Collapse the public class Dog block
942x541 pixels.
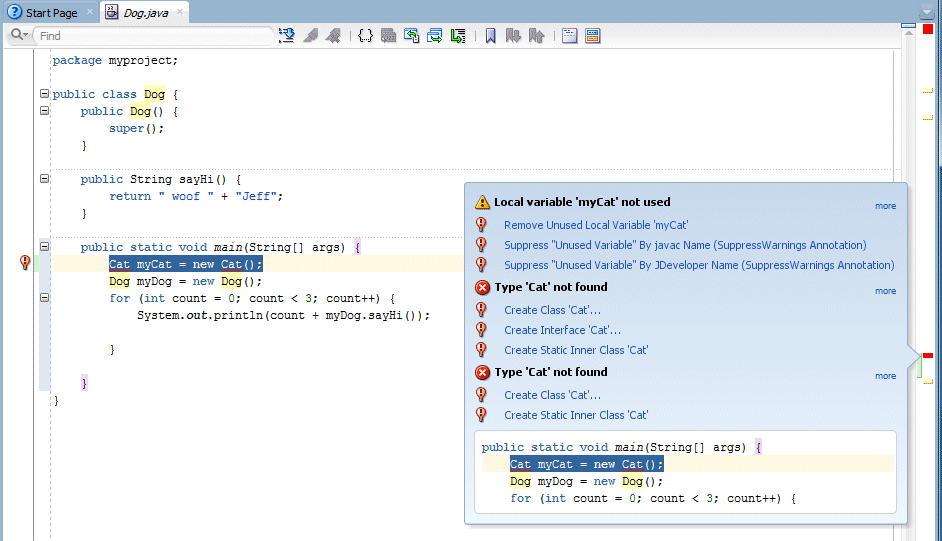44,94
